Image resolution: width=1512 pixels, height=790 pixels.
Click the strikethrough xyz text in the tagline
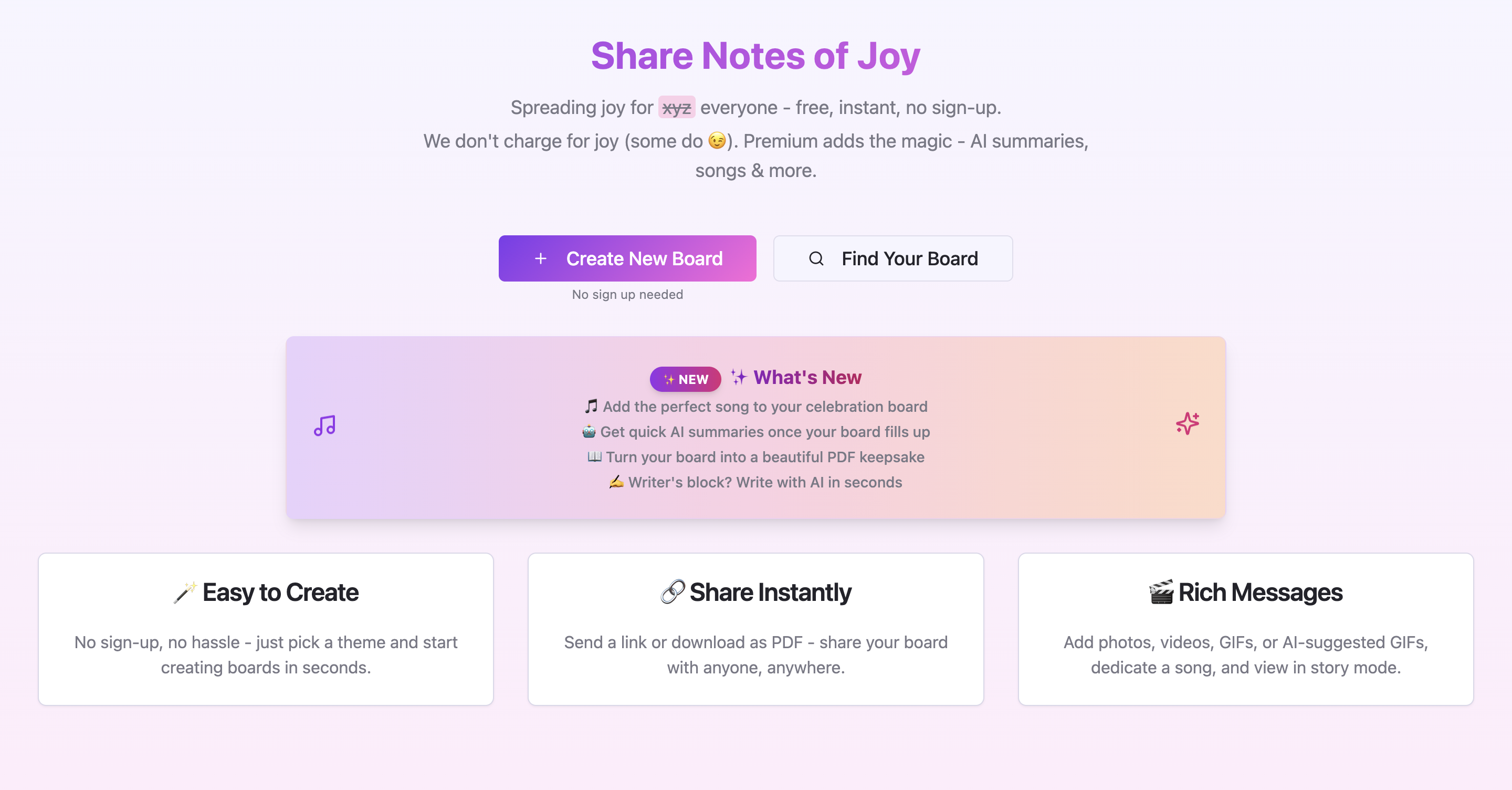point(676,108)
